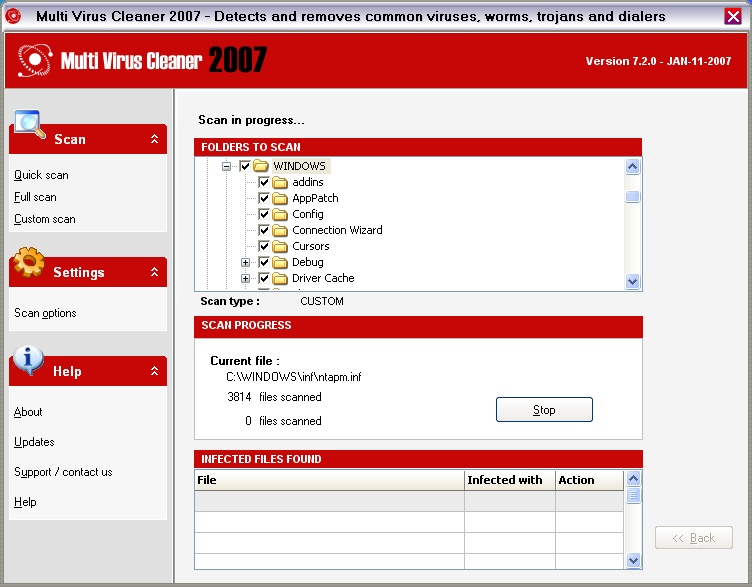
Task: Start a Full scan
Action: click(35, 197)
